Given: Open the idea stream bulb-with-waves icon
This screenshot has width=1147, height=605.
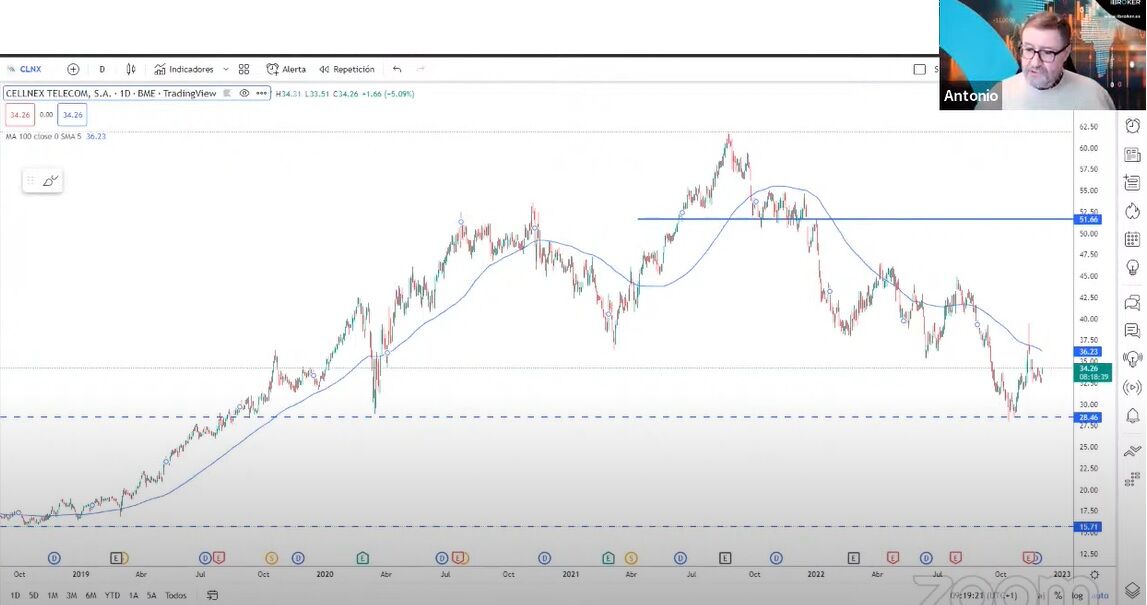Looking at the screenshot, I should (x=1132, y=358).
